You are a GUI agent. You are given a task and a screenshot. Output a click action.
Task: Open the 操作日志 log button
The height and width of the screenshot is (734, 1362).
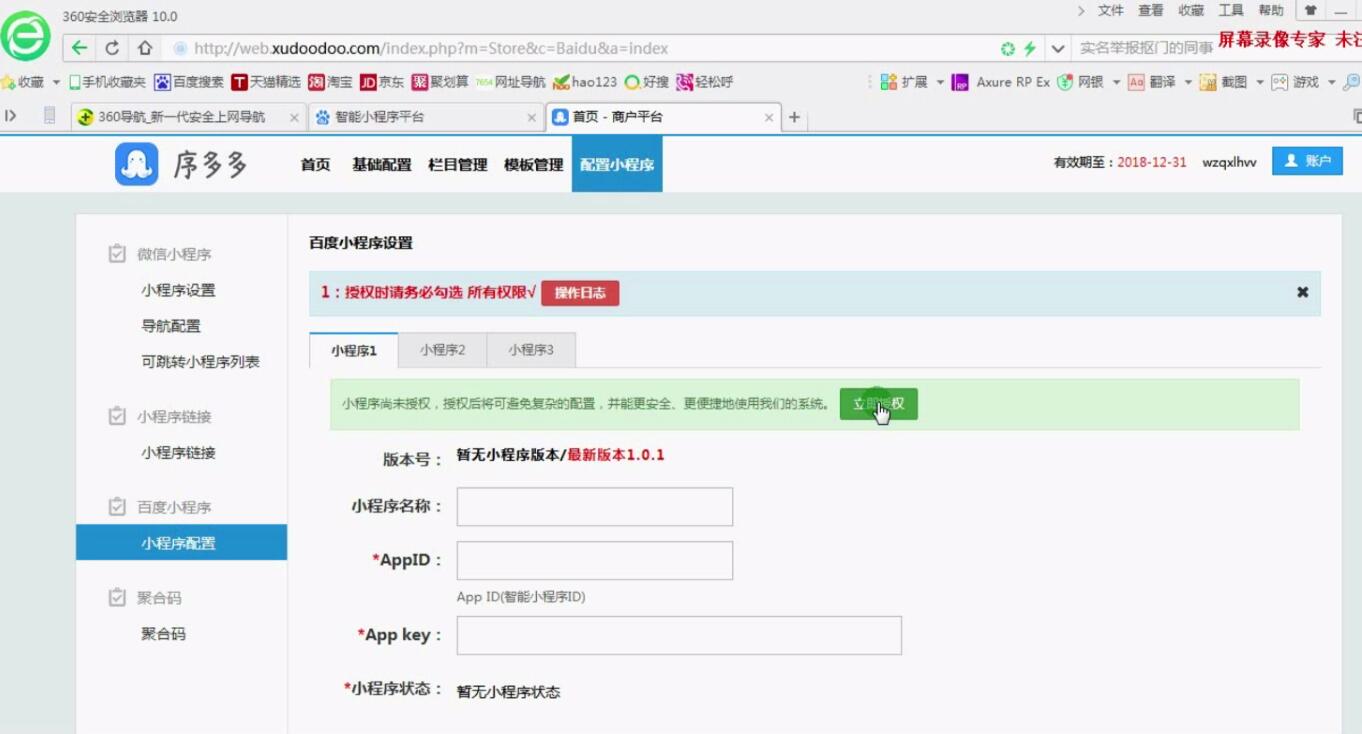580,293
